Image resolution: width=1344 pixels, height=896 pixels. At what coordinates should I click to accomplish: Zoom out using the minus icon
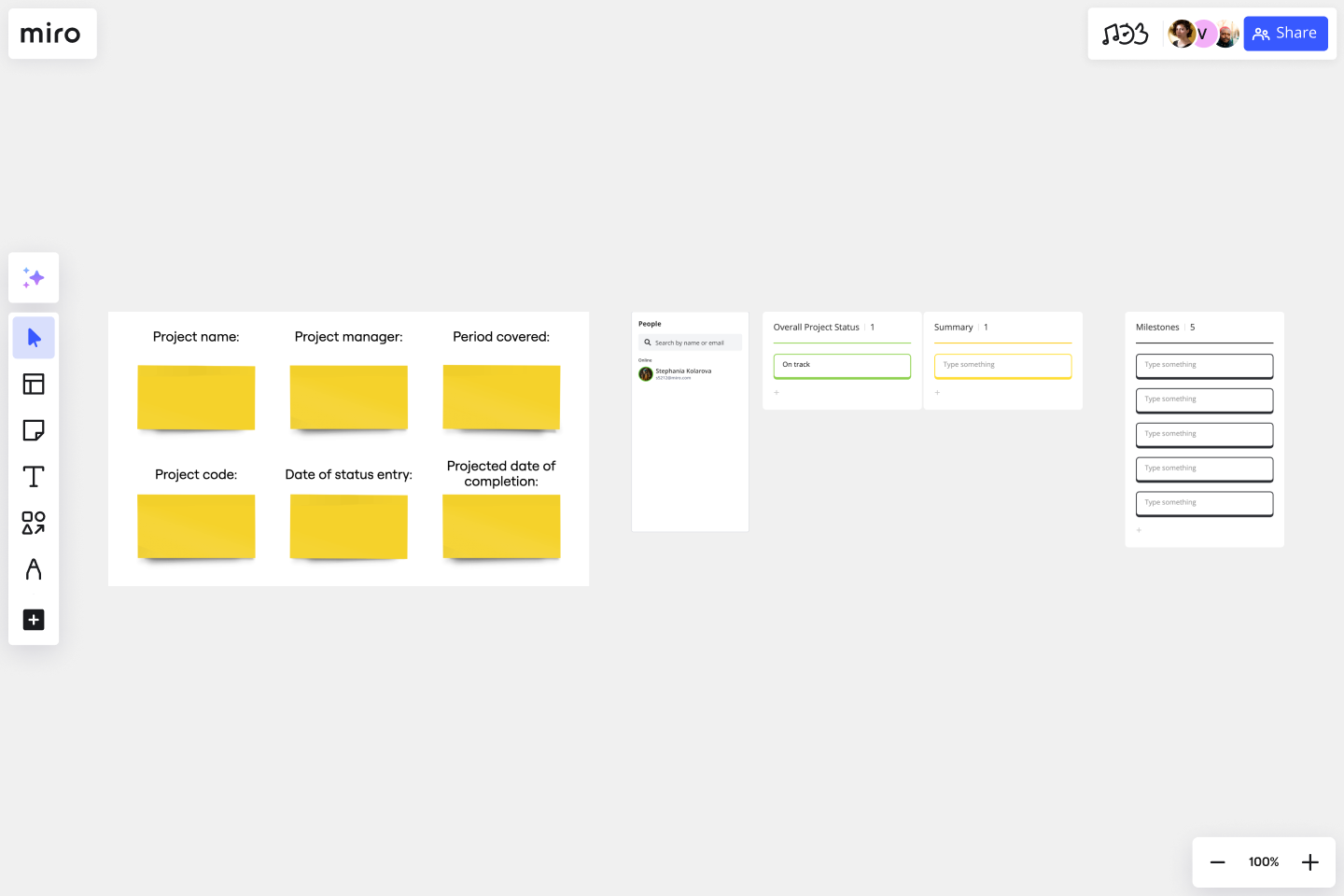pos(1217,861)
